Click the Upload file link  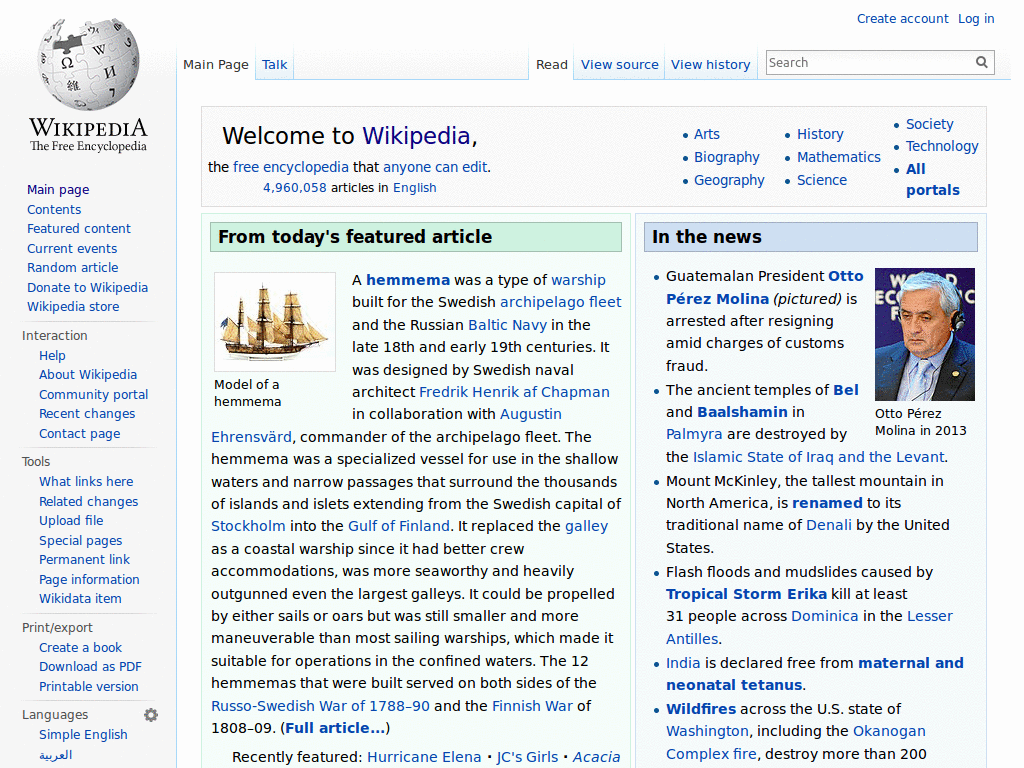[71, 520]
